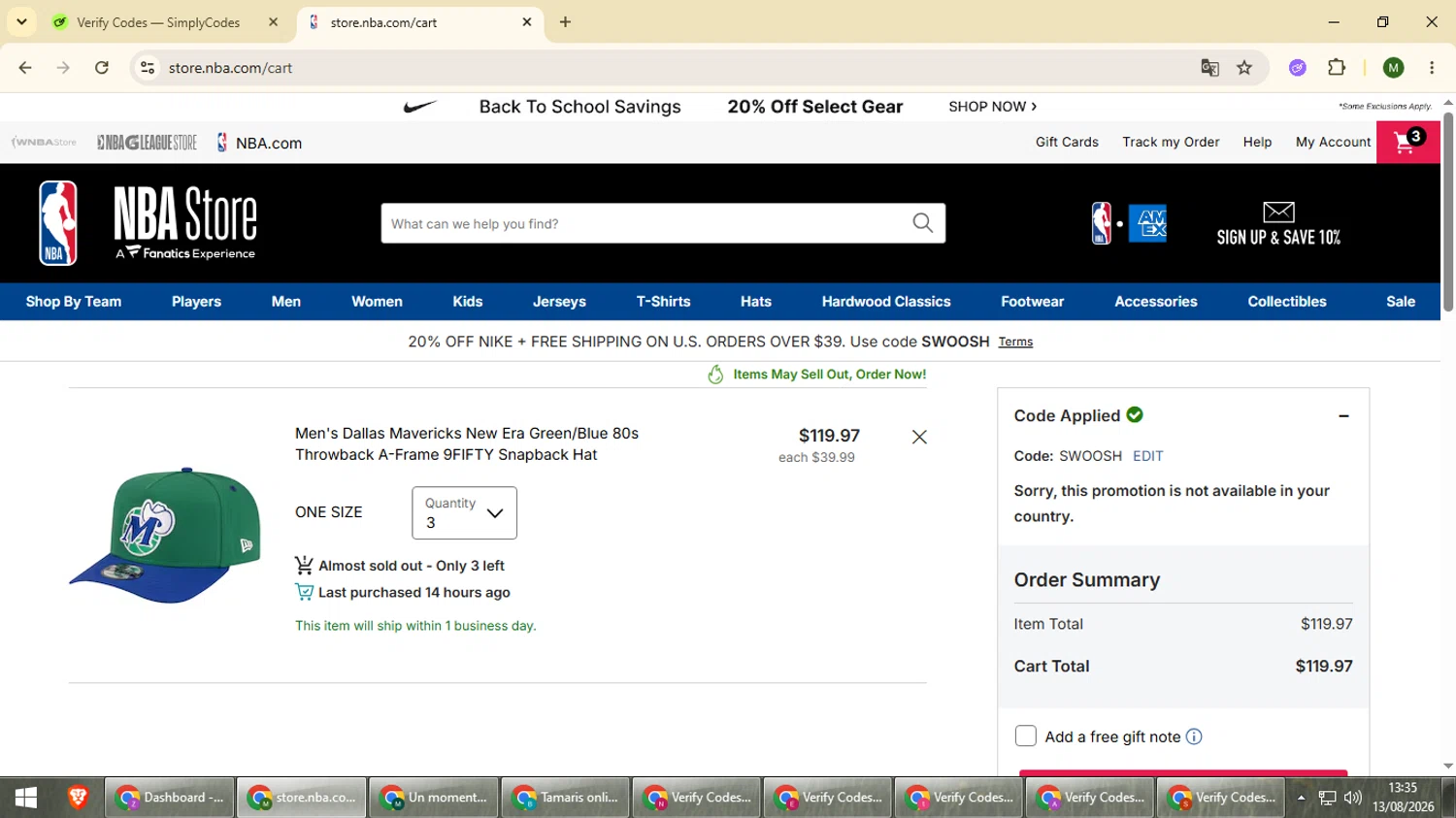Open the tab search dropdown arrow

(21, 21)
